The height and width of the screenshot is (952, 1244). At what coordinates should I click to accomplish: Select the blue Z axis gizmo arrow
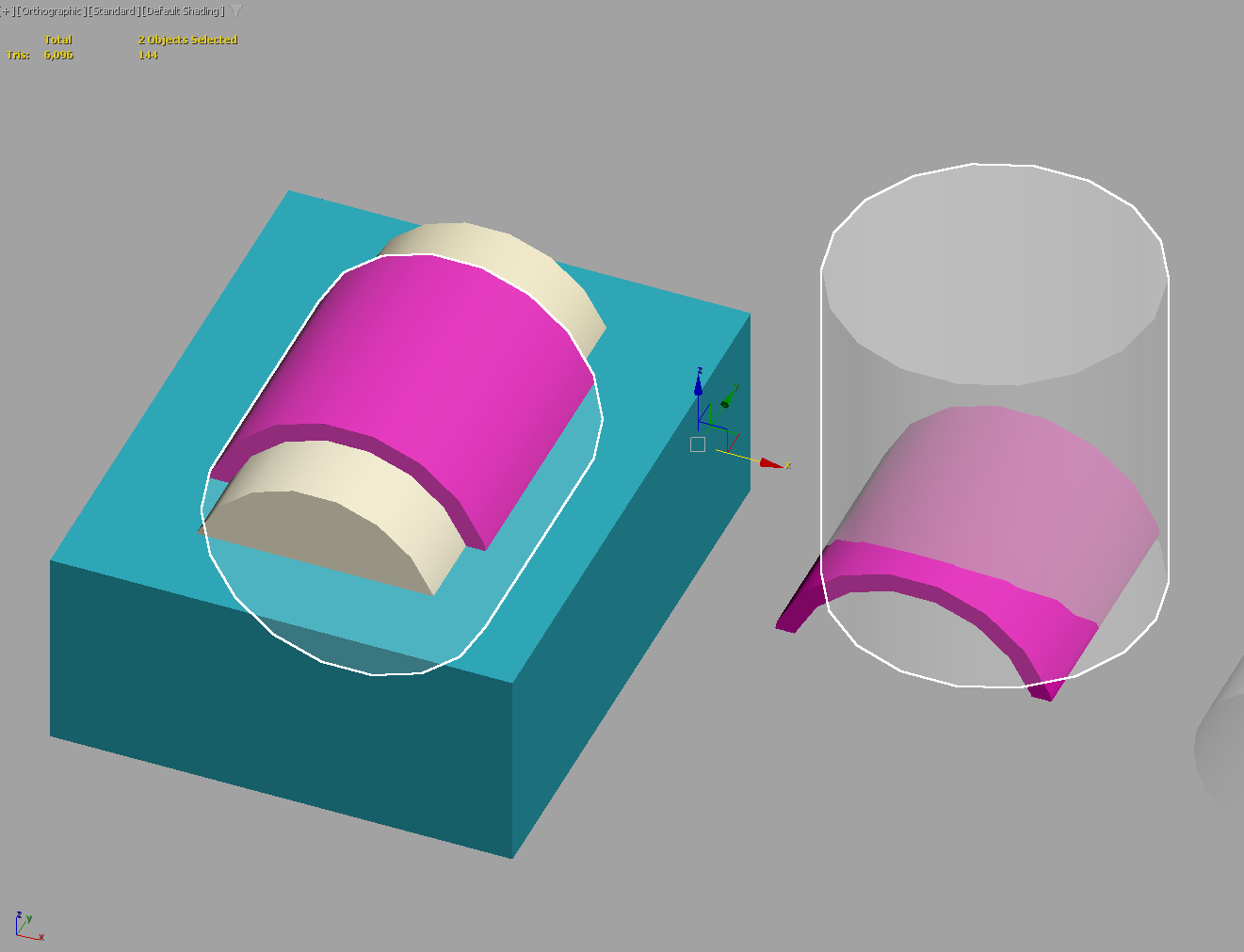coord(698,384)
